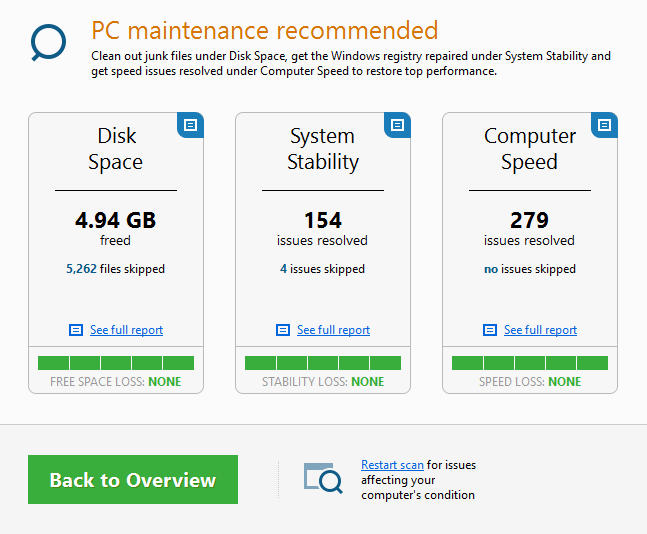Select the '4.94 GB freed' figure
The image size is (647, 534).
click(116, 220)
